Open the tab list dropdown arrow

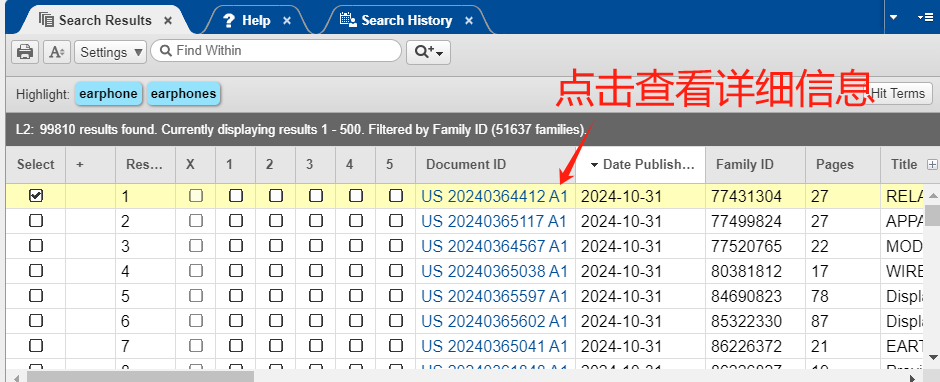tap(893, 17)
